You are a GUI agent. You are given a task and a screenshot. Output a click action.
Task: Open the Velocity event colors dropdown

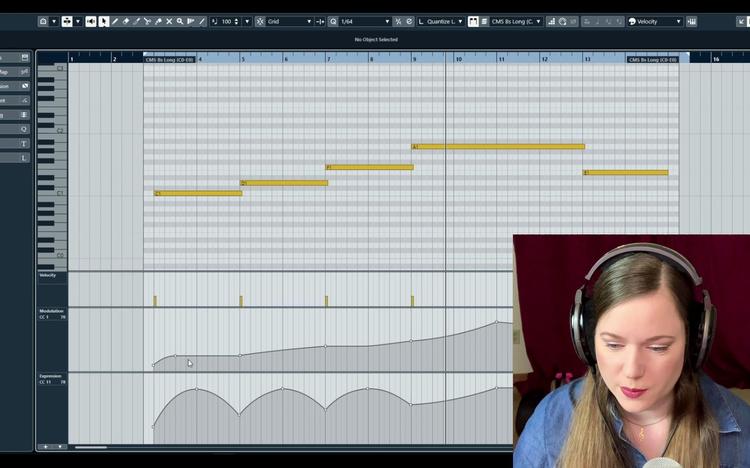655,22
